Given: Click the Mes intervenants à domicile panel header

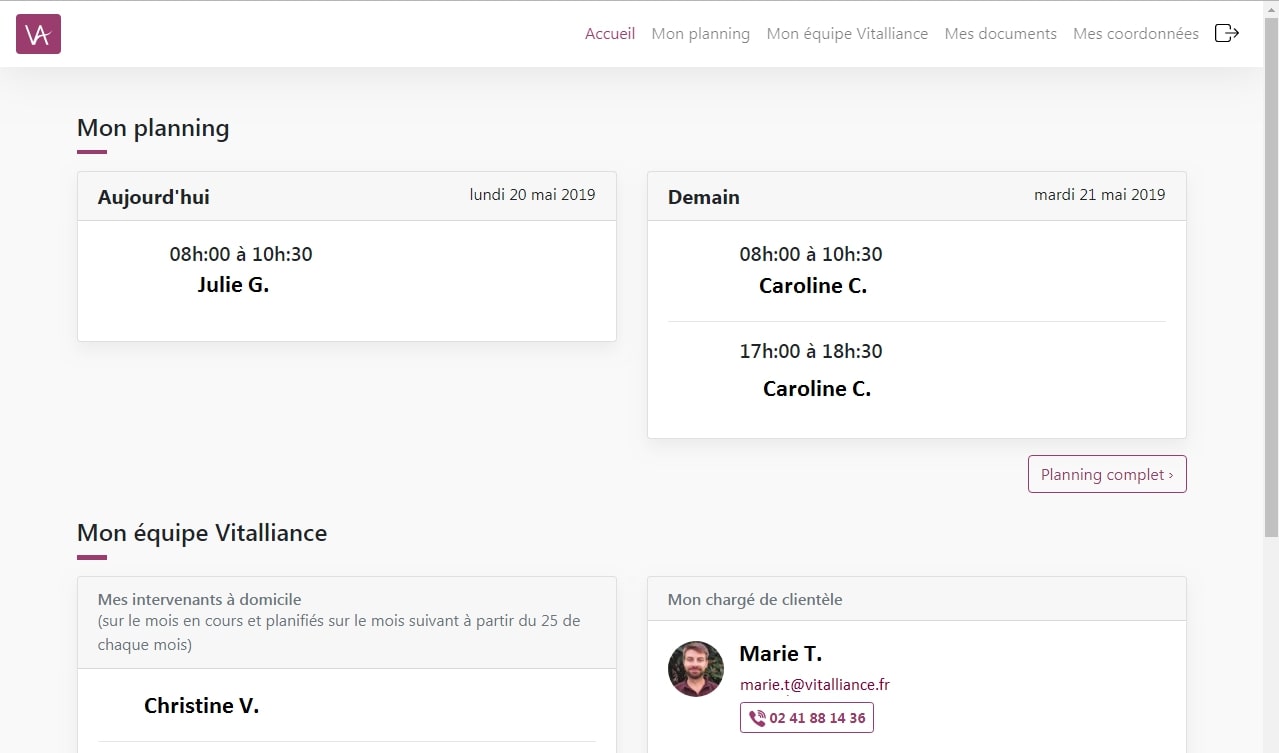Looking at the screenshot, I should coord(198,599).
